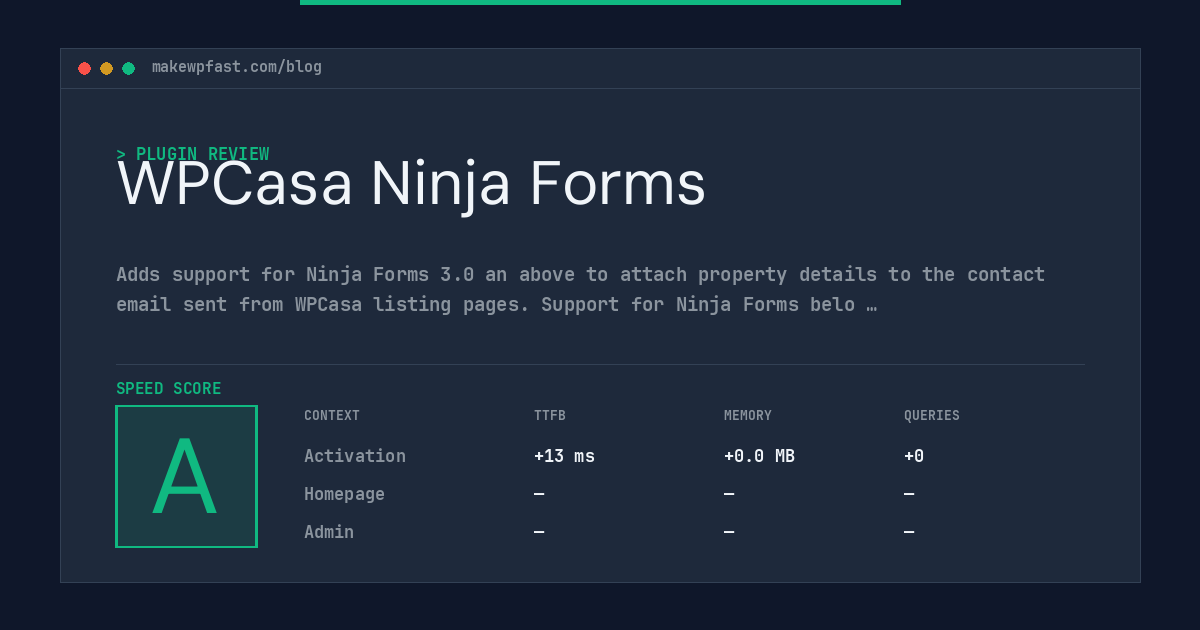Click the grade A score box

point(186,476)
